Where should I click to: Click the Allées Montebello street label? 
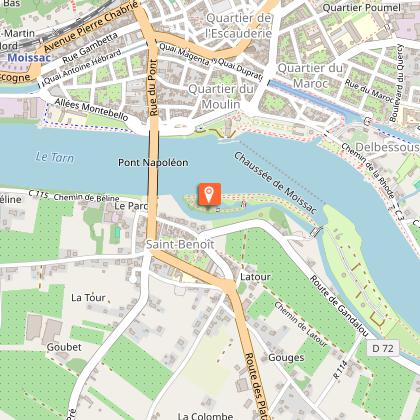[91, 109]
